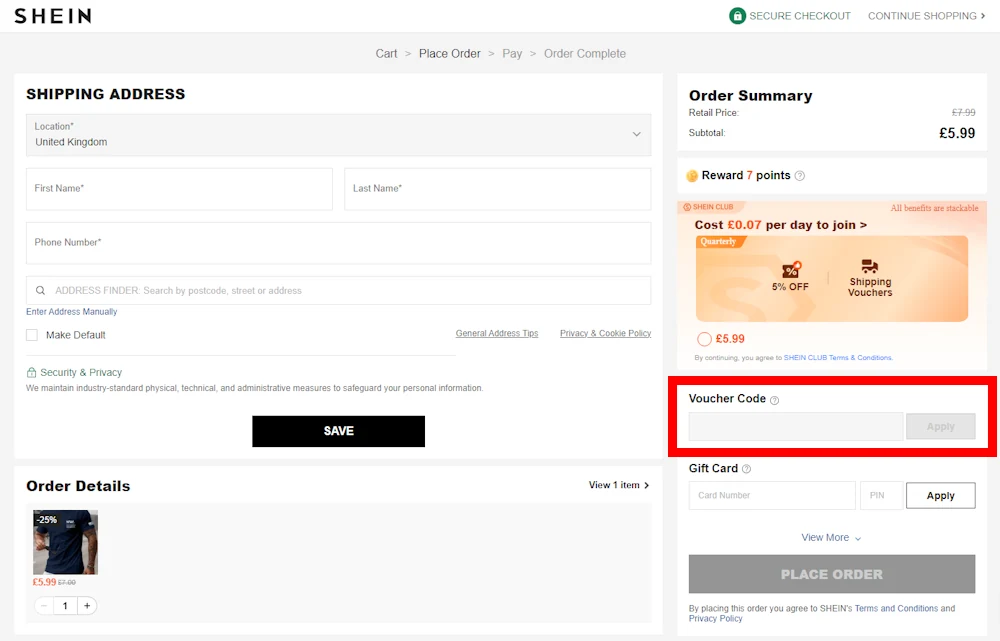The image size is (1000, 641).
Task: Click the Shipping Vouchers truck icon
Action: [870, 266]
